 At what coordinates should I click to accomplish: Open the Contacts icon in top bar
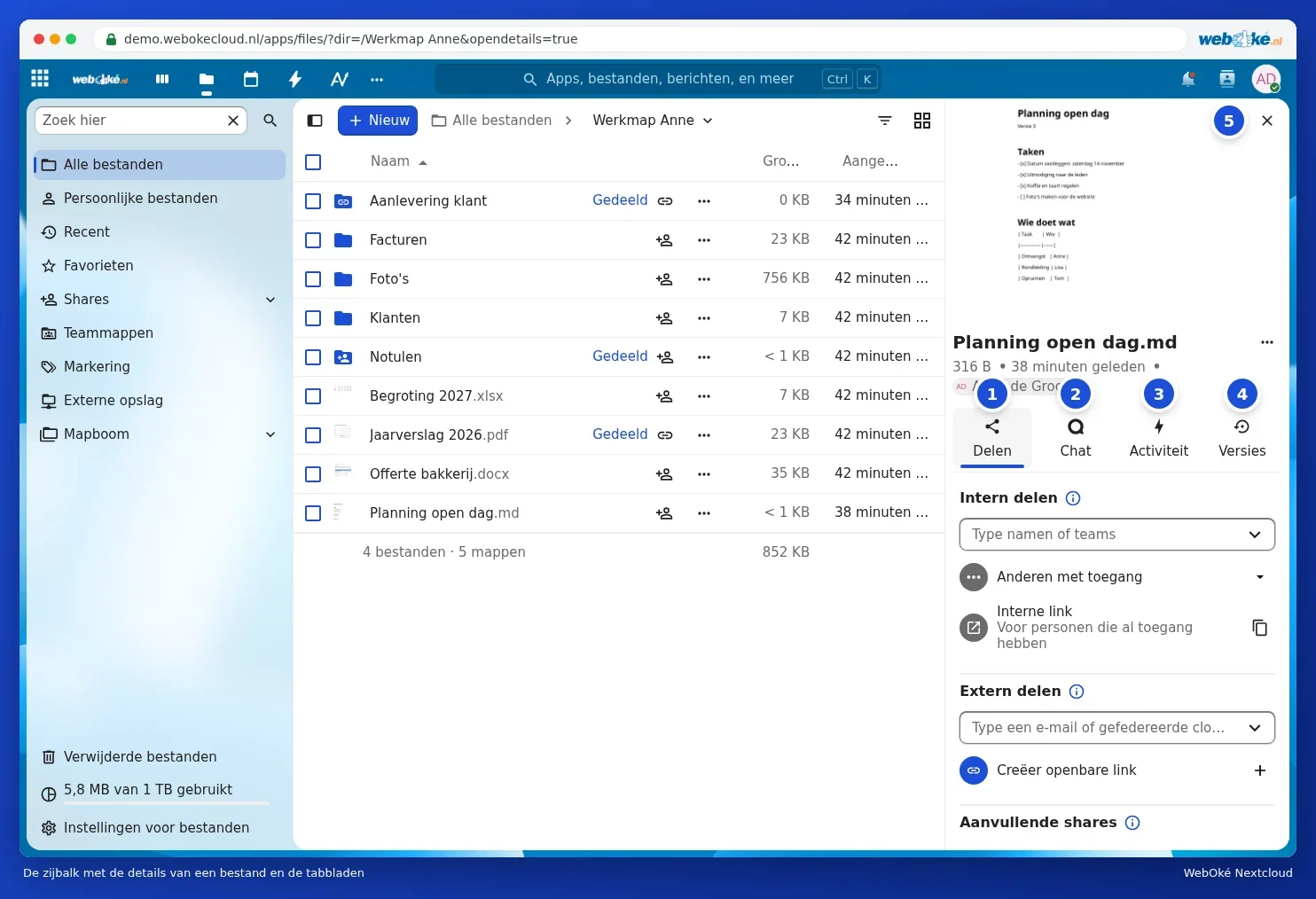click(1227, 79)
